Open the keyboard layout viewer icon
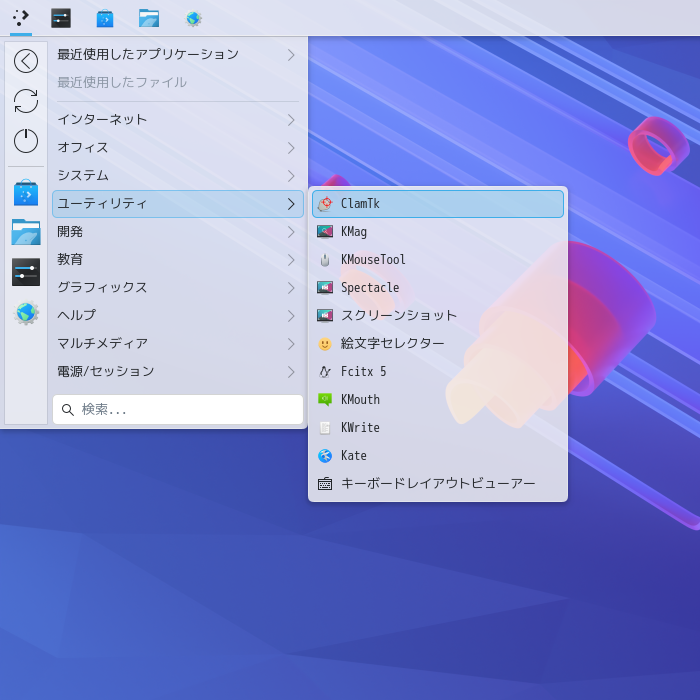This screenshot has height=700, width=700. (x=325, y=484)
